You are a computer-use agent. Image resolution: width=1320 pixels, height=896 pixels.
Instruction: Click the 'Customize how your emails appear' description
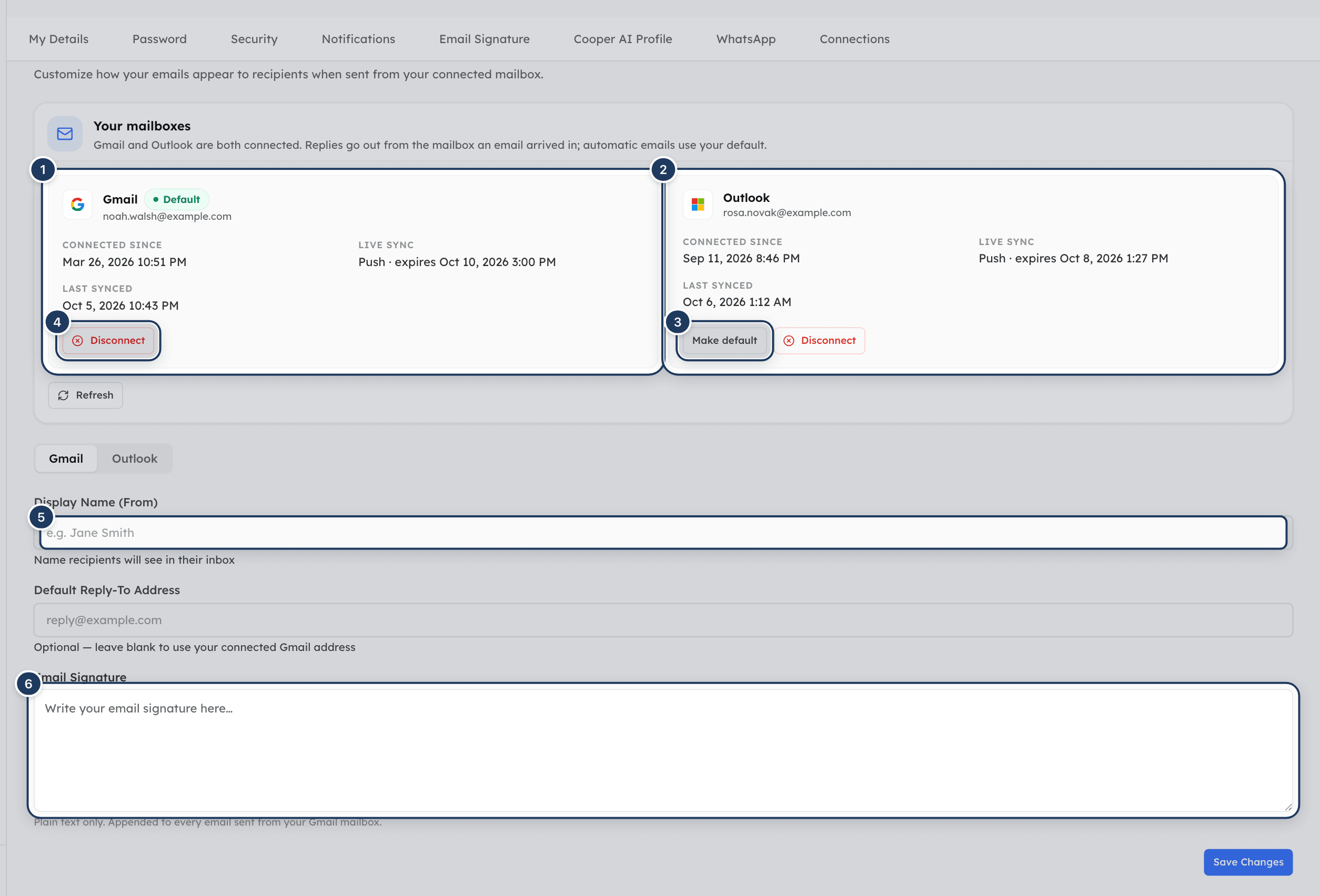pyautogui.click(x=288, y=74)
